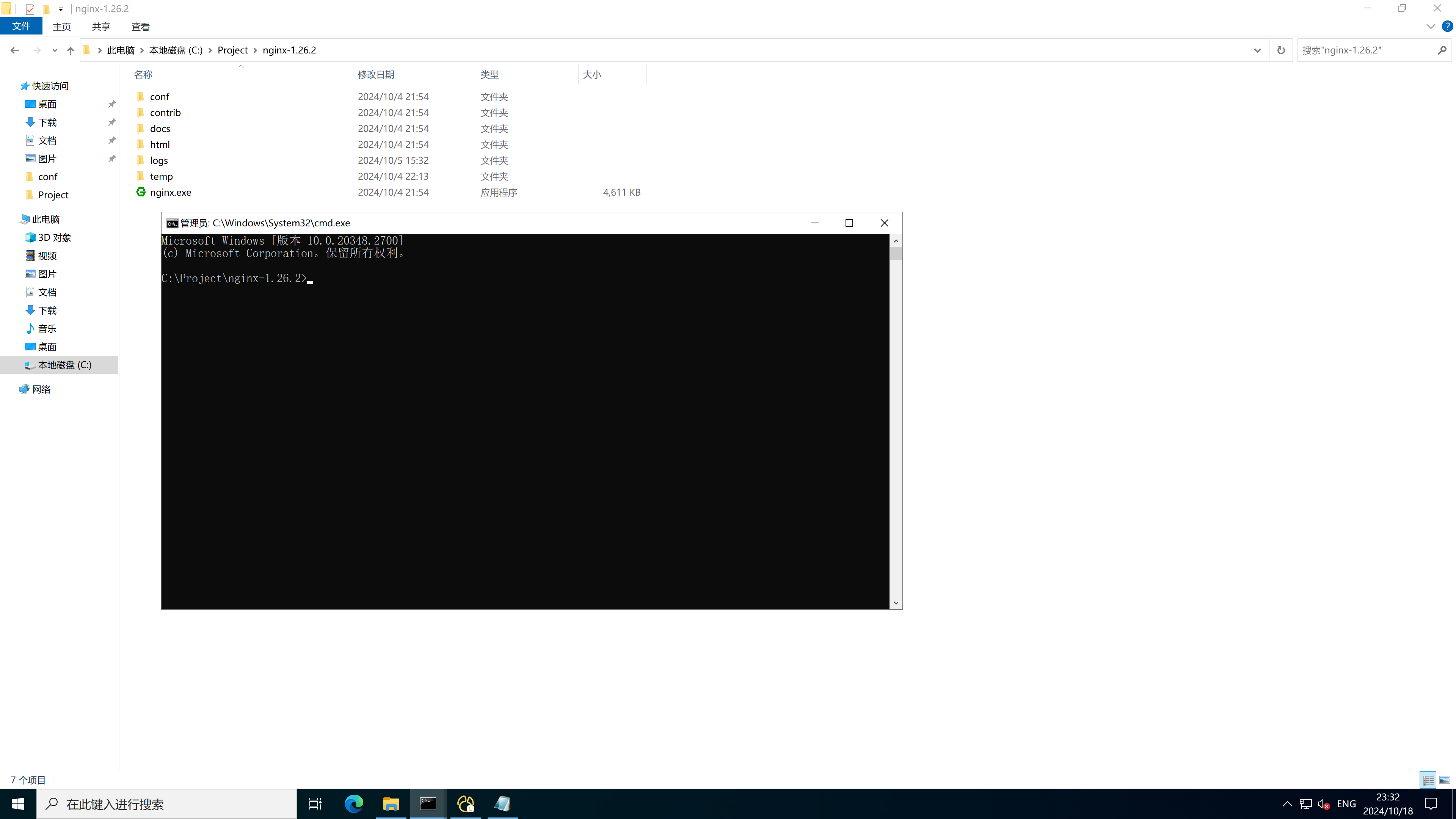Click the back navigation arrow
The width and height of the screenshot is (1456, 819).
coord(15,50)
